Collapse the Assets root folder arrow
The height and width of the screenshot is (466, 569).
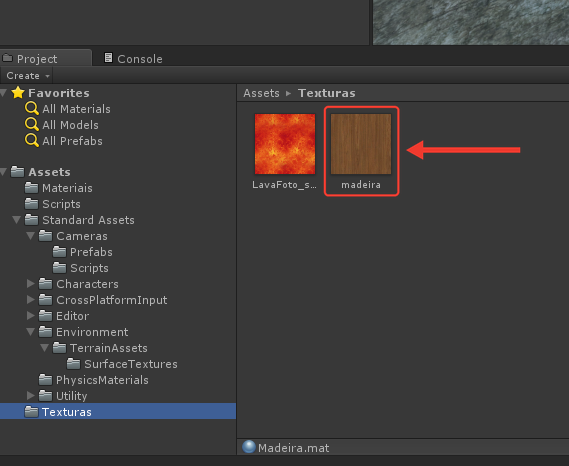4,172
